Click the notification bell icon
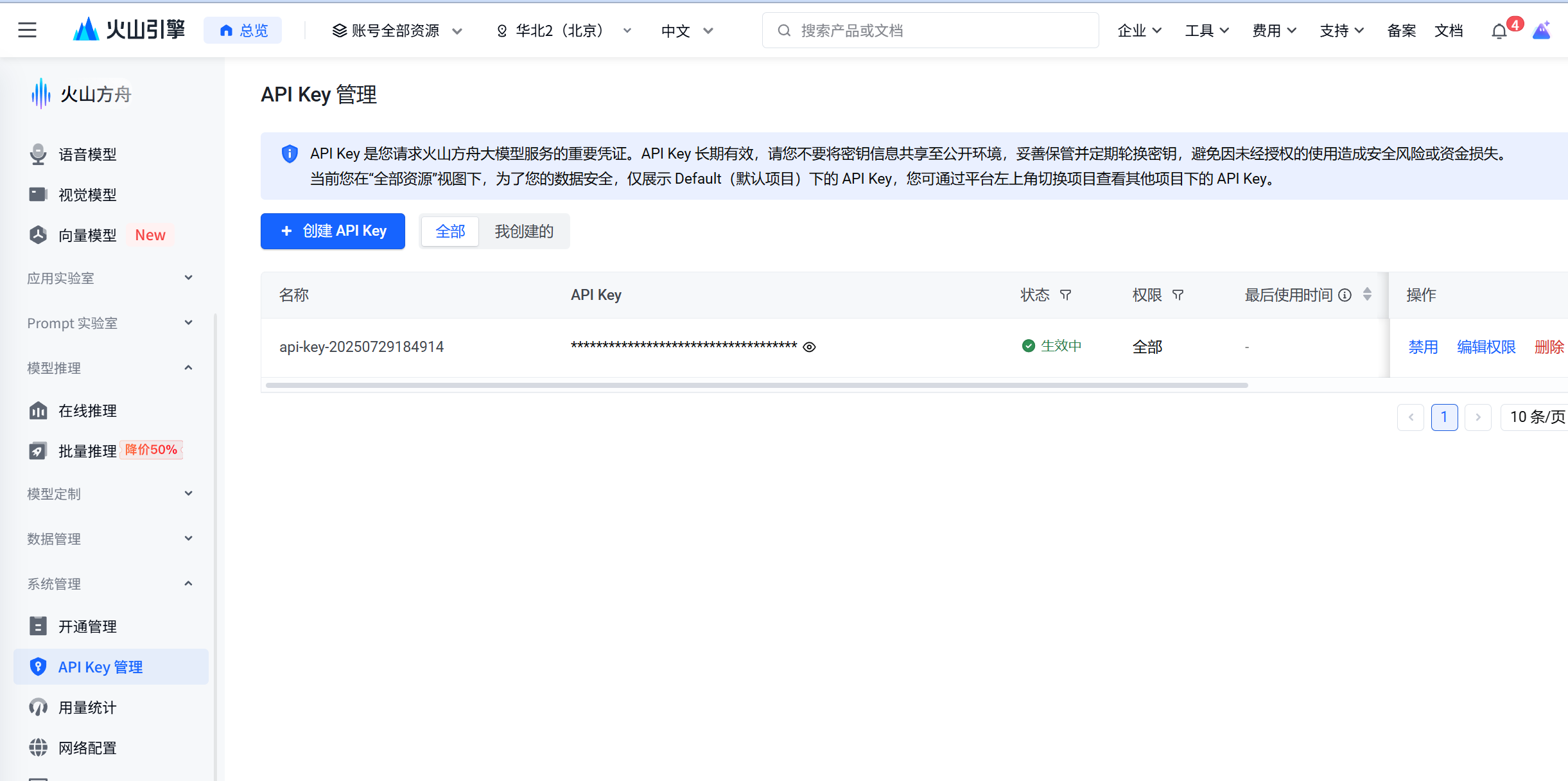Viewport: 1568px width, 781px height. click(x=1499, y=31)
